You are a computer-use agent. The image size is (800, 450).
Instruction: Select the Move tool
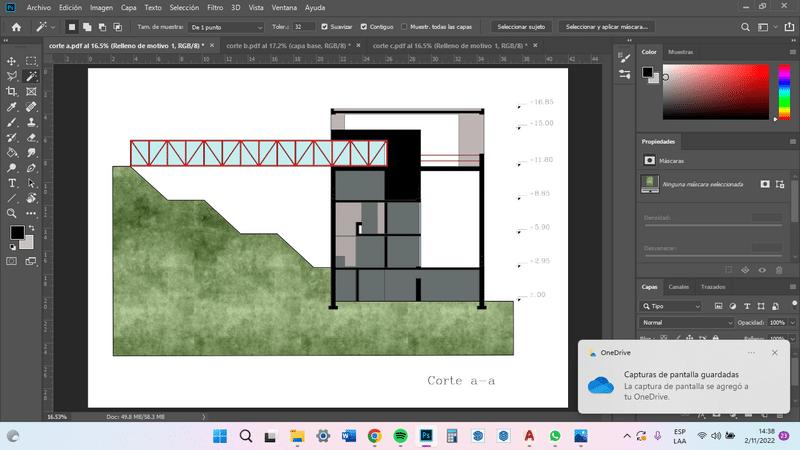12,61
